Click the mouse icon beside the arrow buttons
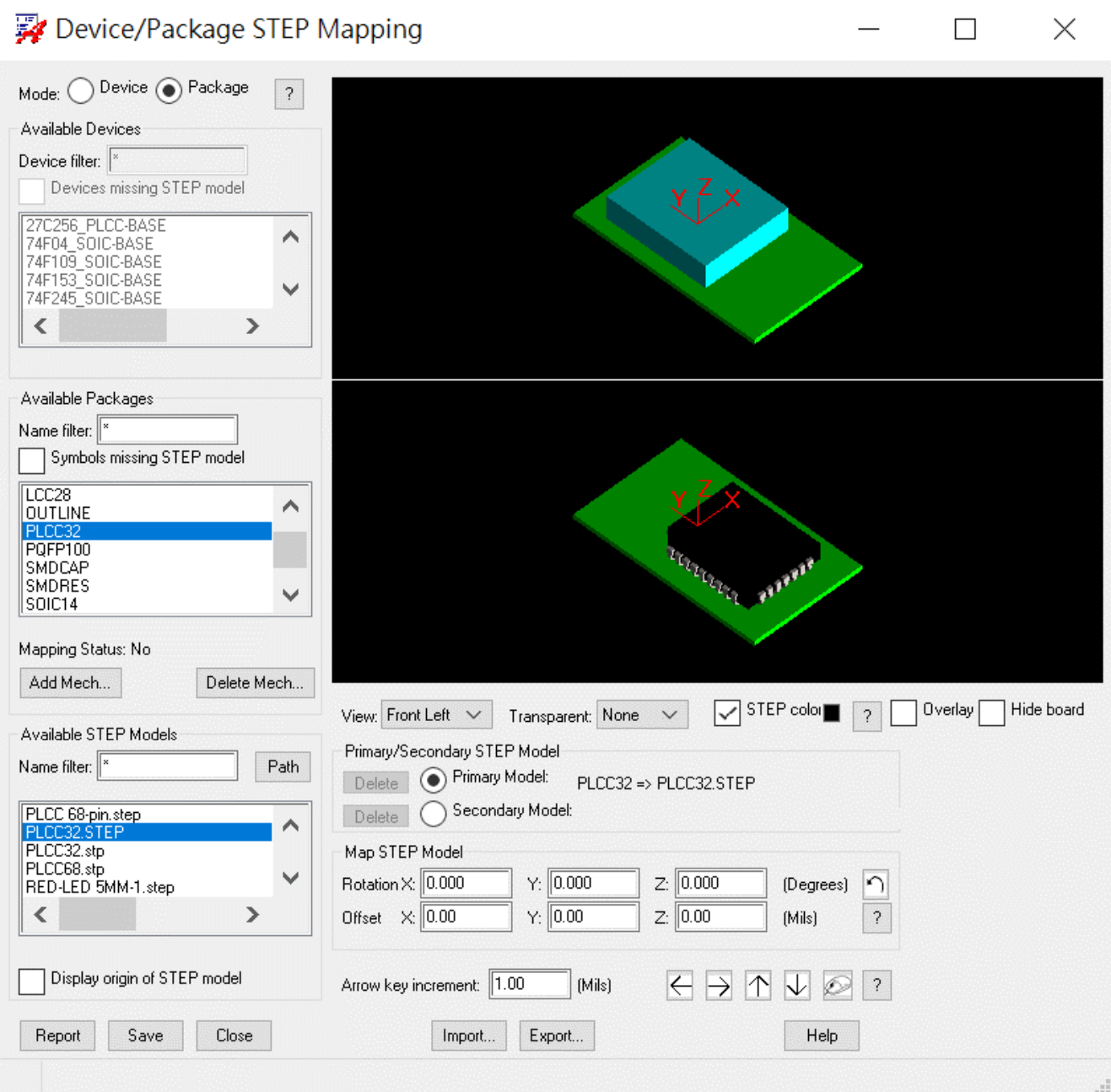This screenshot has height=1092, width=1111. coord(837,985)
